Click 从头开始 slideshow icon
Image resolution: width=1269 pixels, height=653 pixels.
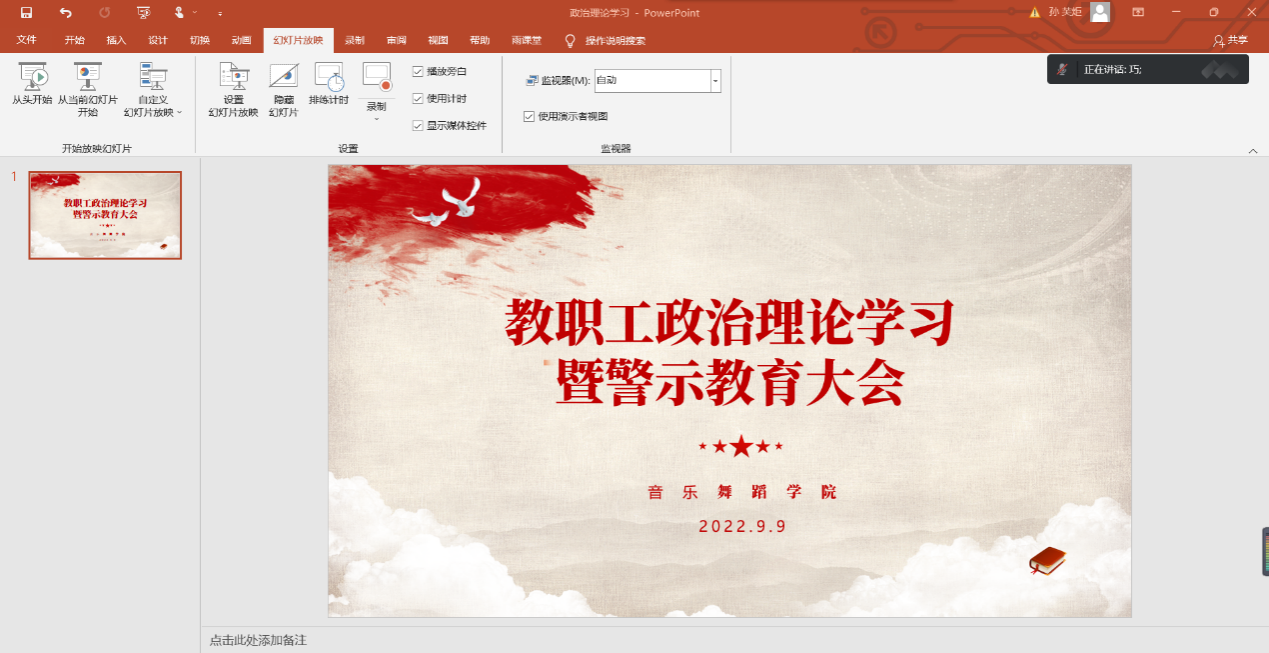(32, 77)
